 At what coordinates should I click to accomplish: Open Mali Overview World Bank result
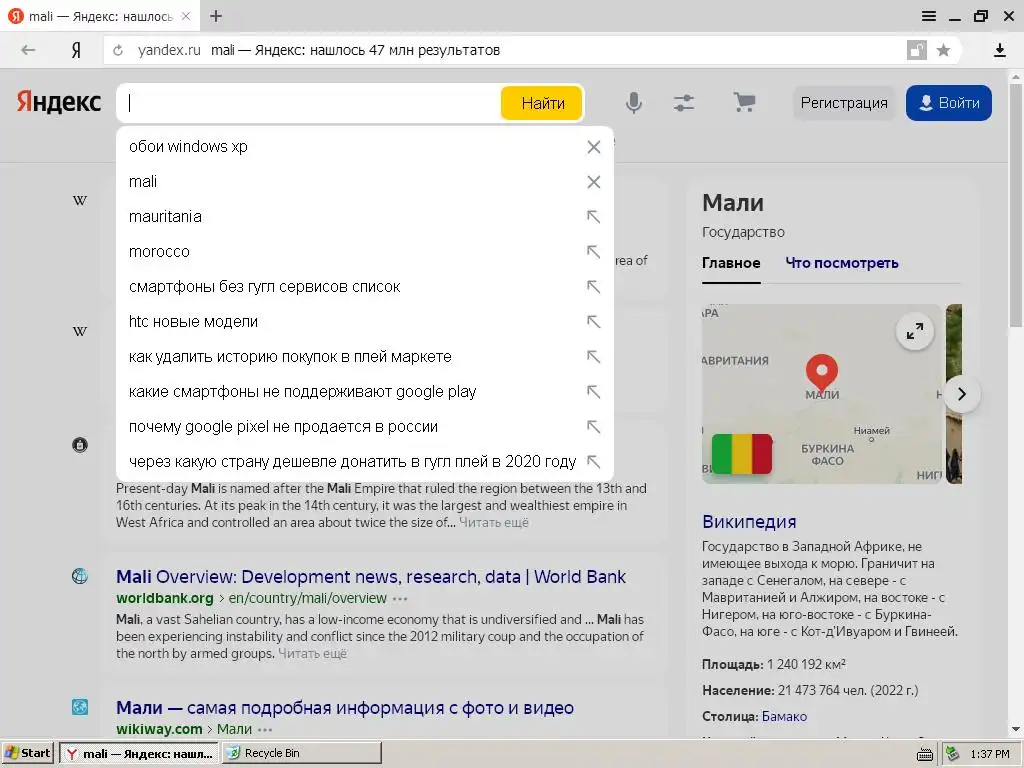[371, 577]
